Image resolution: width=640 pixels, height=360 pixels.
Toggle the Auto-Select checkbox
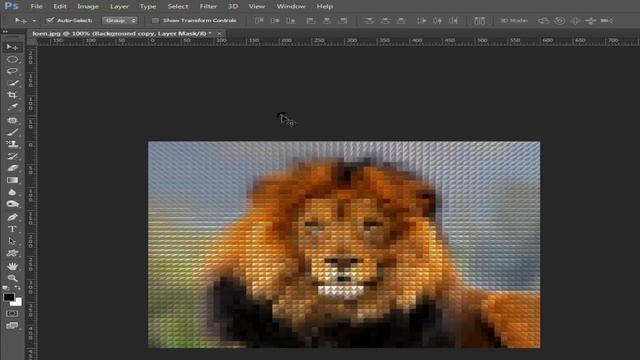(50, 20)
